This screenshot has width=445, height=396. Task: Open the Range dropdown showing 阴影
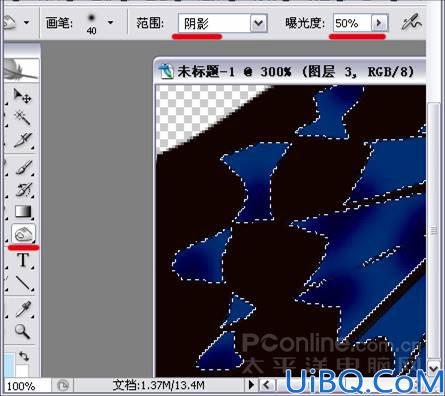[x=222, y=23]
